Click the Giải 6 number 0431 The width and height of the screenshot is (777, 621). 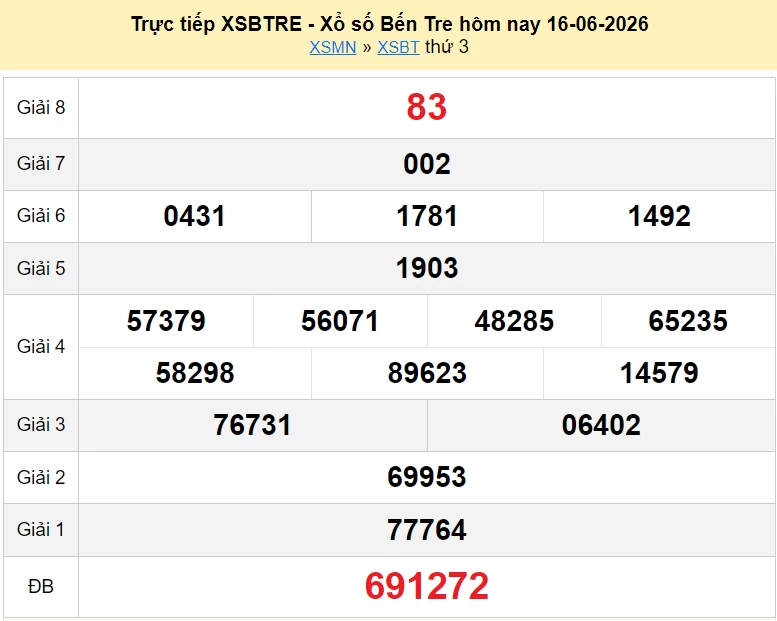194,216
